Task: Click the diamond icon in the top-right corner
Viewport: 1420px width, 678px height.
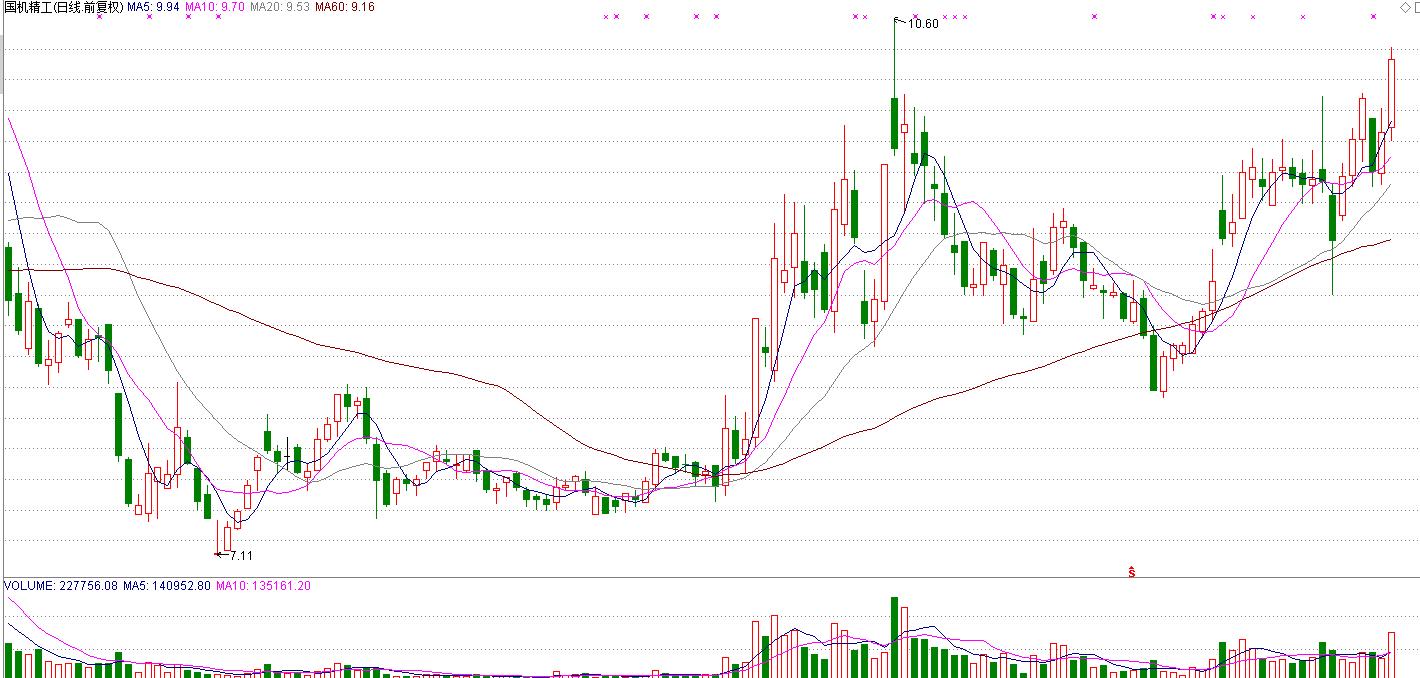Action: point(1403,8)
